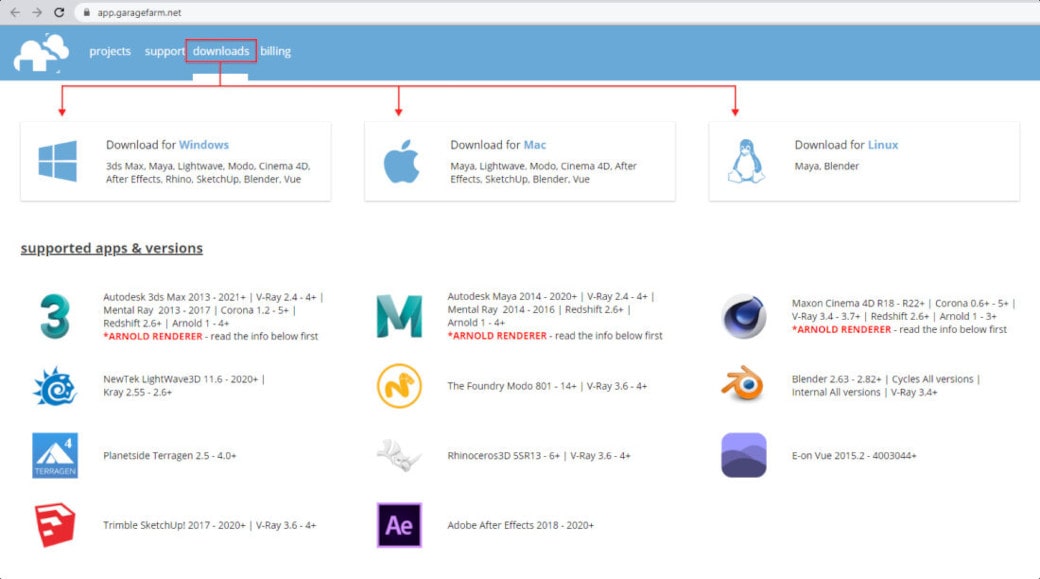Click the Planetside Terragen icon

pyautogui.click(x=55, y=456)
